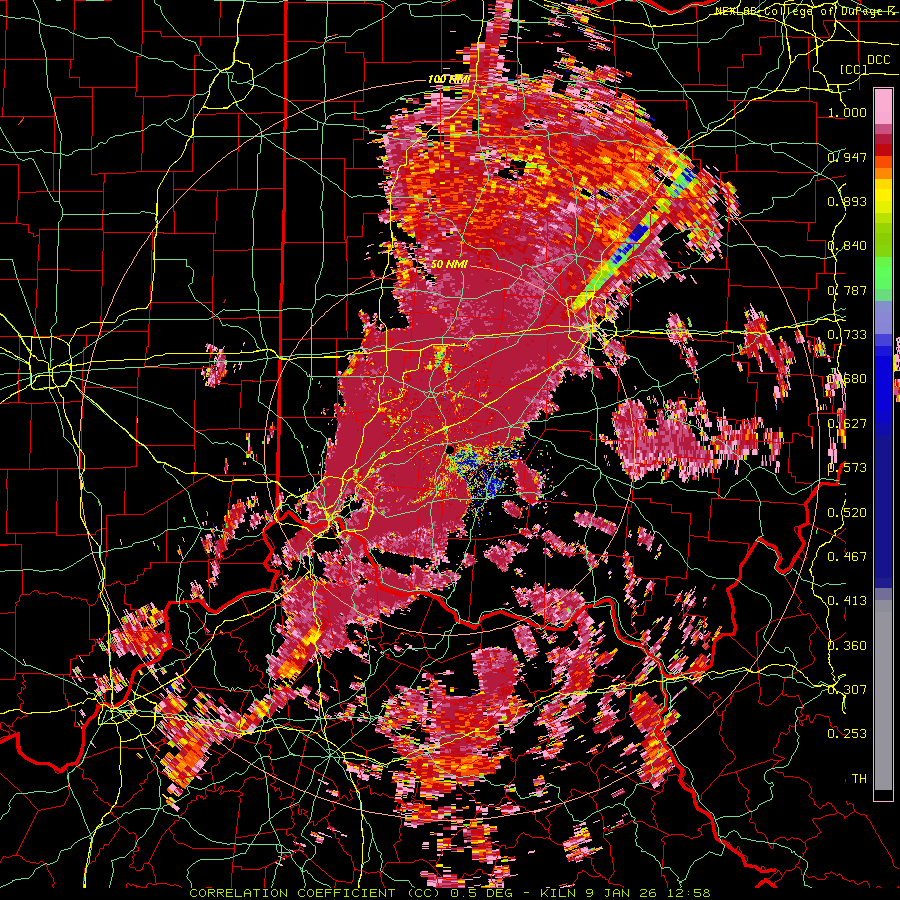Viewport: 900px width, 900px height.
Task: Click the 0.893 scale value
Action: 847,201
